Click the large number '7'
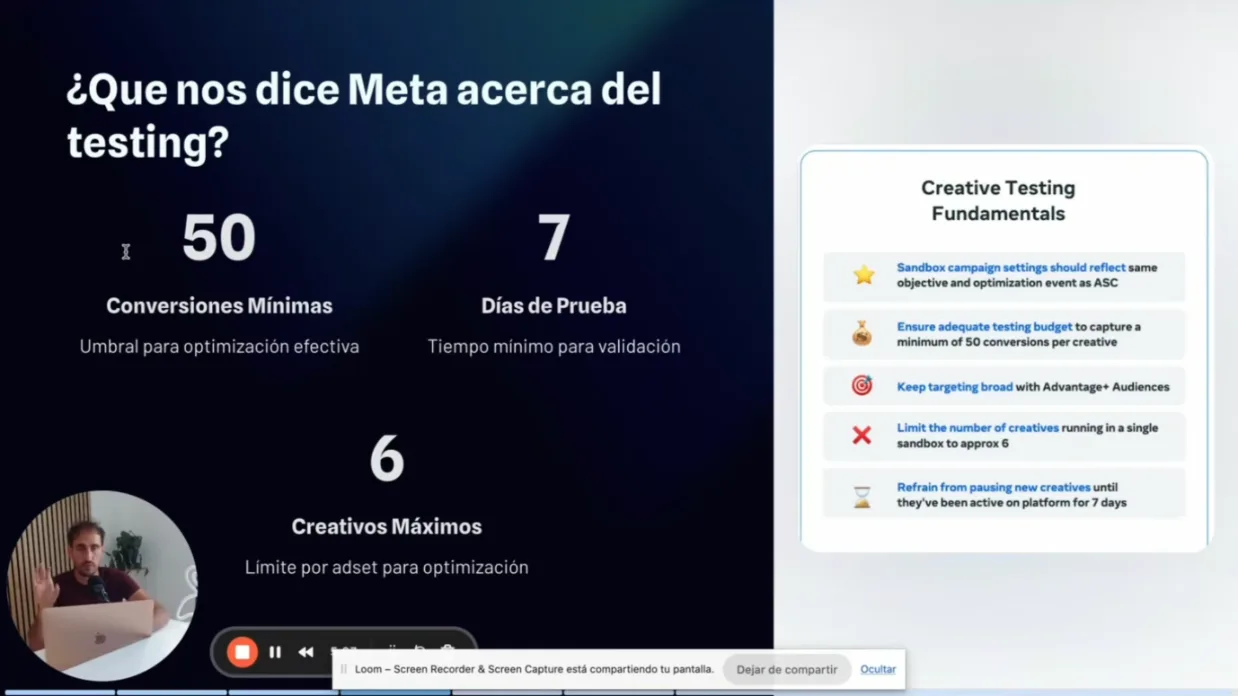This screenshot has width=1238, height=696. pos(554,238)
